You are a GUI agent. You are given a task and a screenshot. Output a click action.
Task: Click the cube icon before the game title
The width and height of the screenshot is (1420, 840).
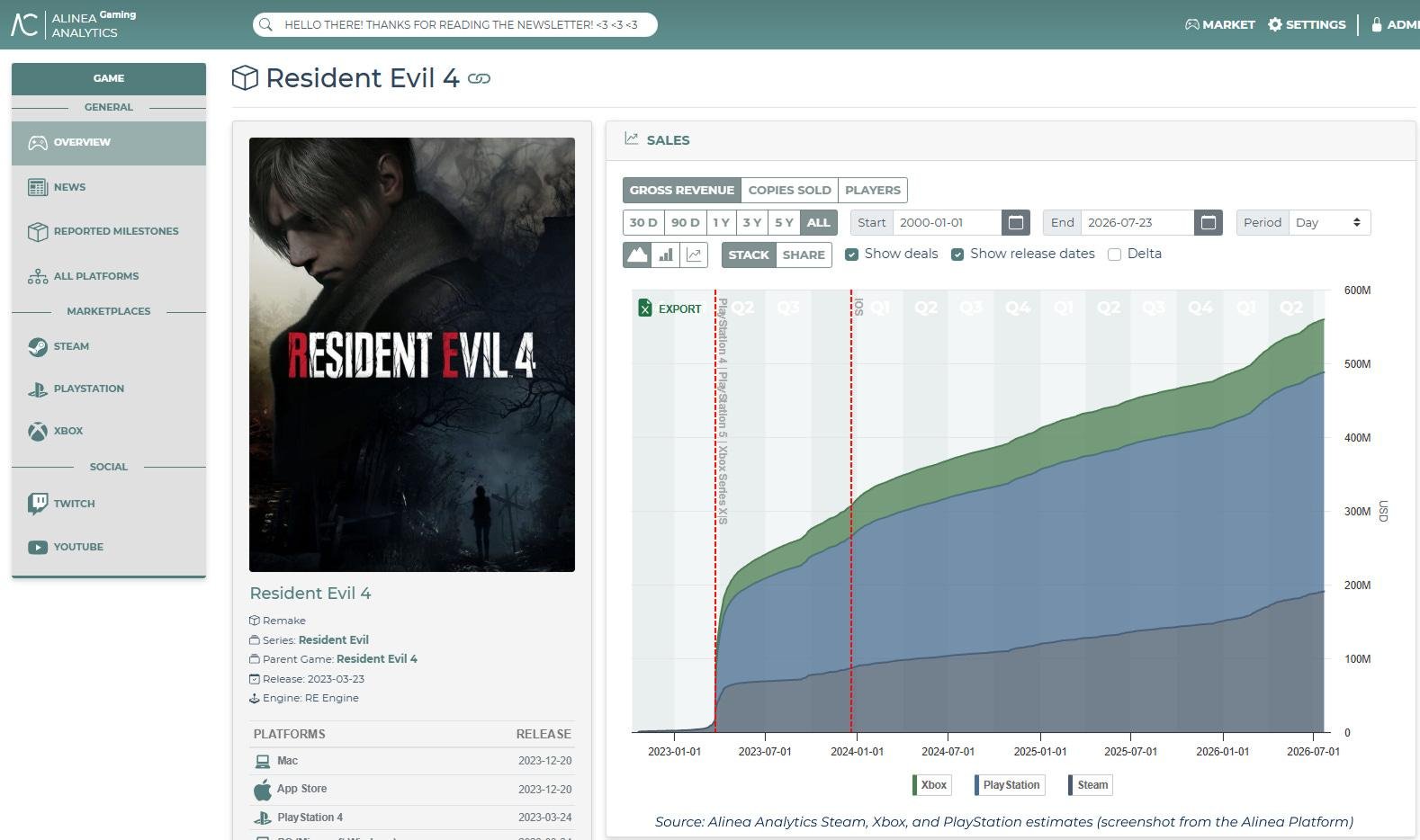point(245,78)
